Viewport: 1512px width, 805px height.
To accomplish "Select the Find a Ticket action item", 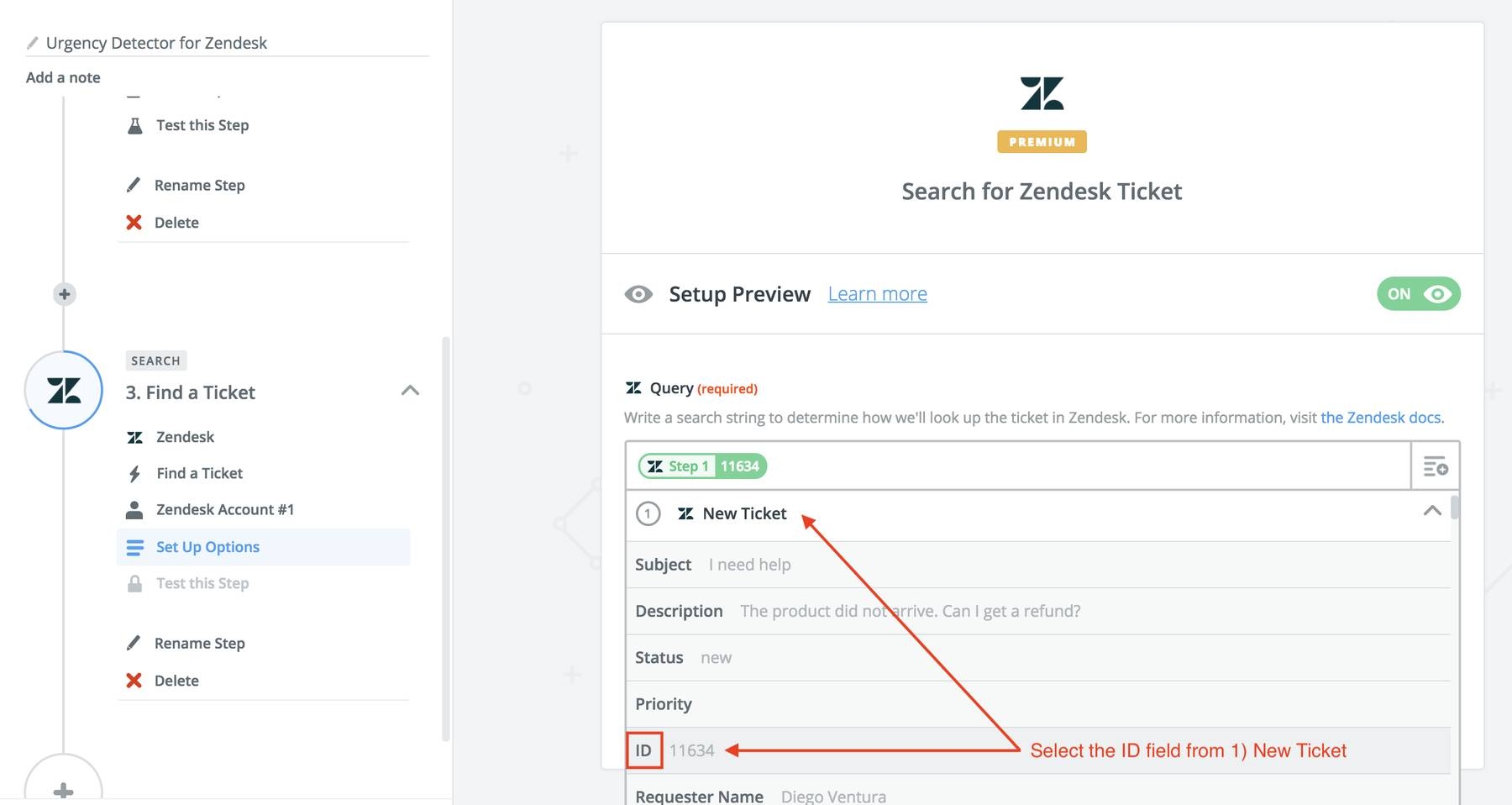I will [x=199, y=473].
